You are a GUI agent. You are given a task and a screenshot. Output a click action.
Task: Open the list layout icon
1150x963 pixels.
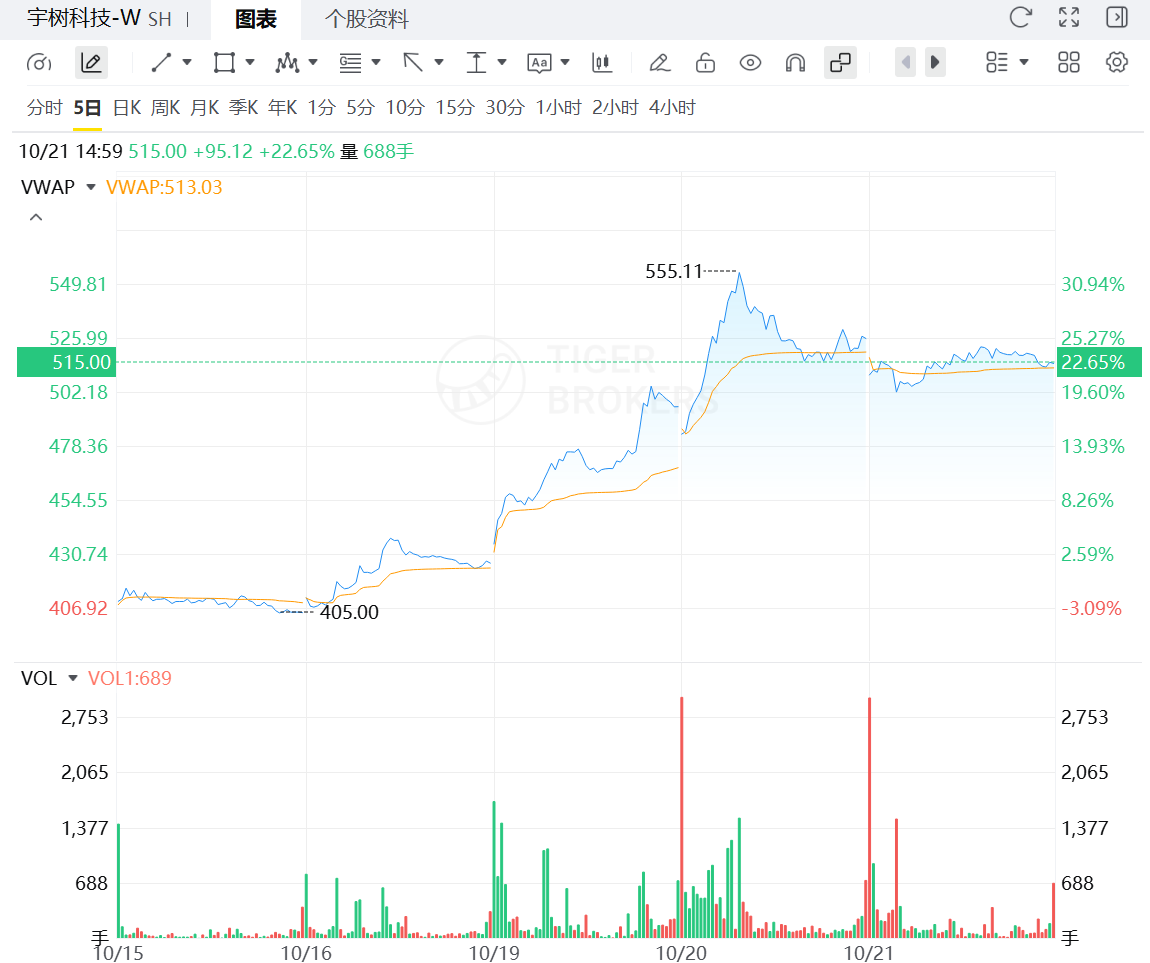tap(997, 62)
